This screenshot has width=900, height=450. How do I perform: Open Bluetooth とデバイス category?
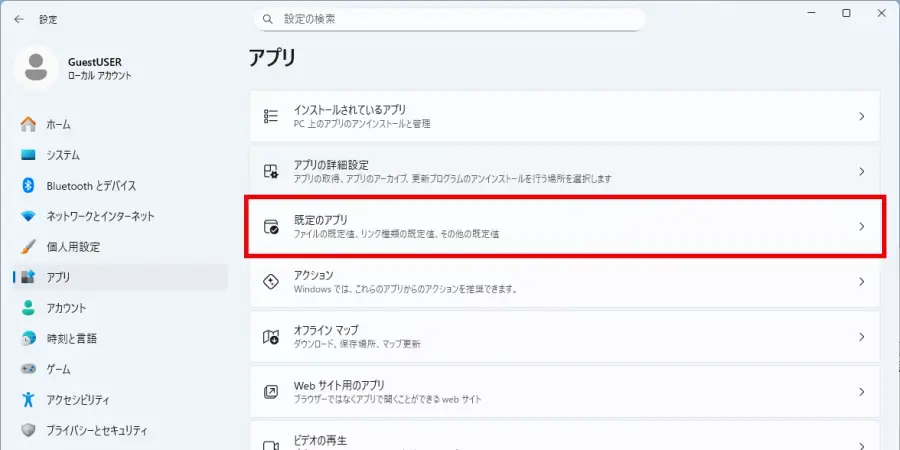click(120, 185)
